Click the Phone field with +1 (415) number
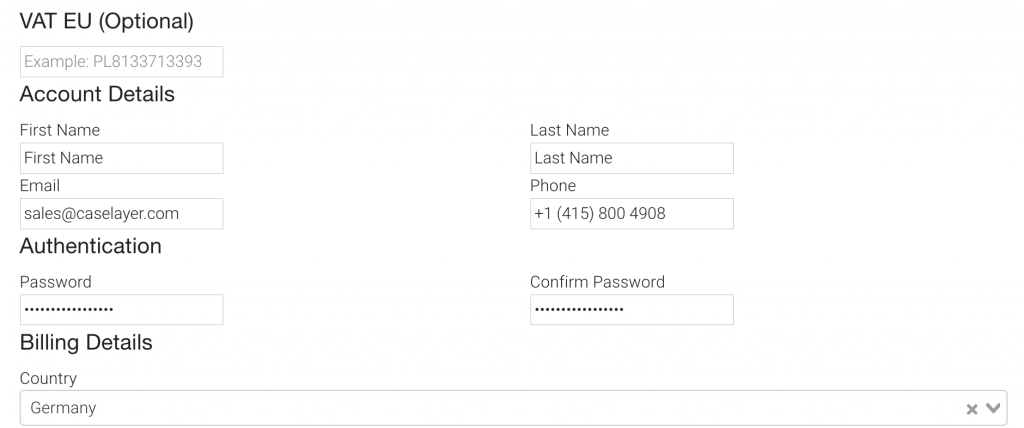Image resolution: width=1024 pixels, height=428 pixels. click(x=631, y=213)
